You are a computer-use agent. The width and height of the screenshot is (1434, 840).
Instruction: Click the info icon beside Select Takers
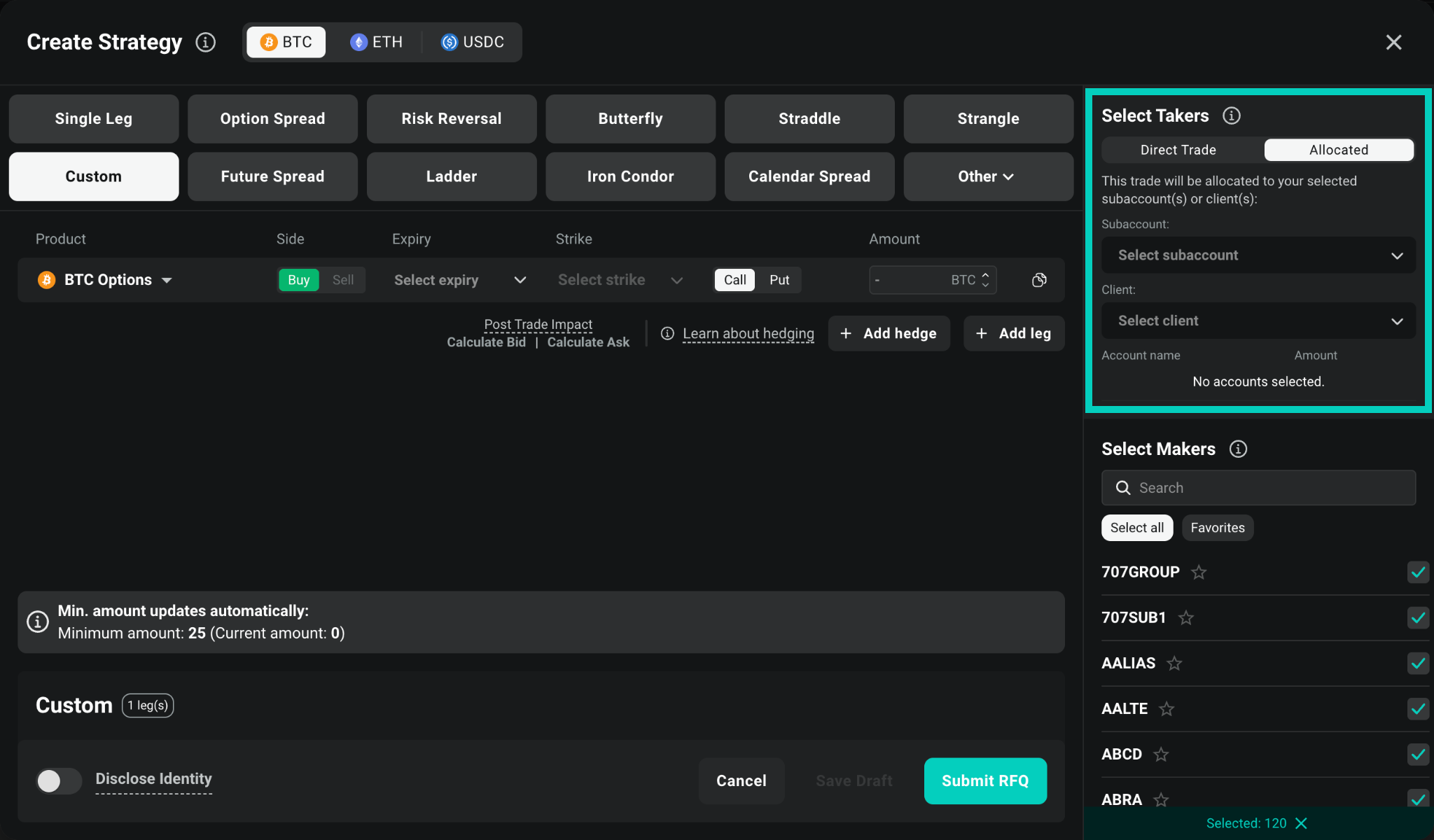pos(1232,115)
